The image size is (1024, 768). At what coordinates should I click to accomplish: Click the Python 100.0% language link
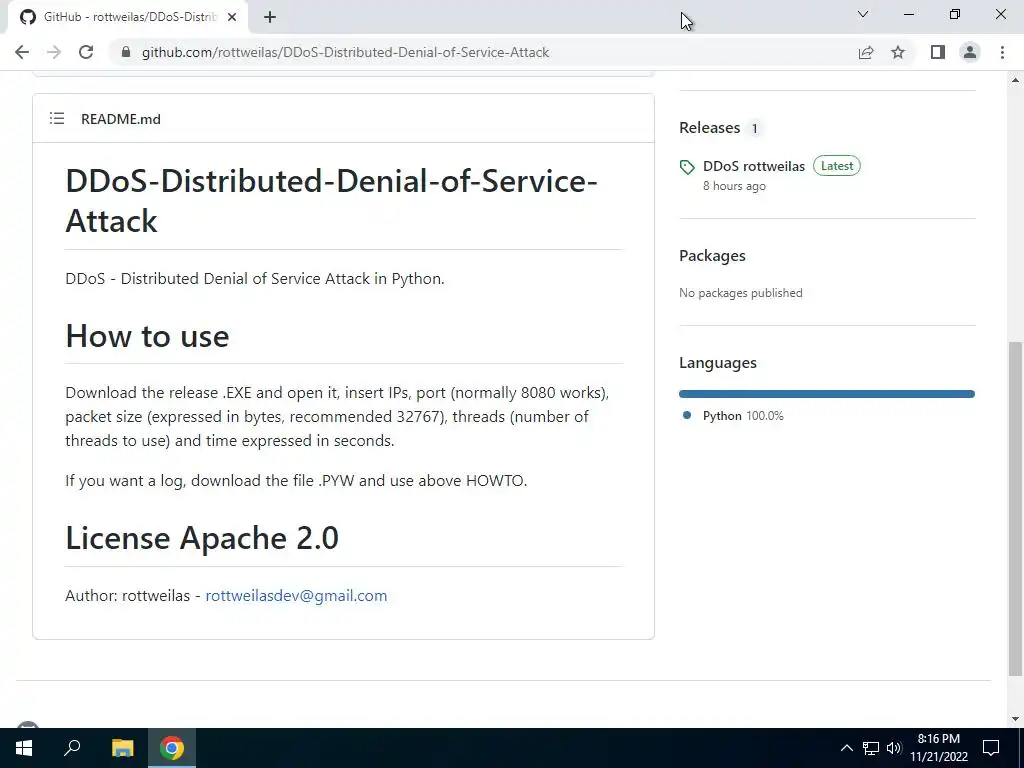coord(743,415)
